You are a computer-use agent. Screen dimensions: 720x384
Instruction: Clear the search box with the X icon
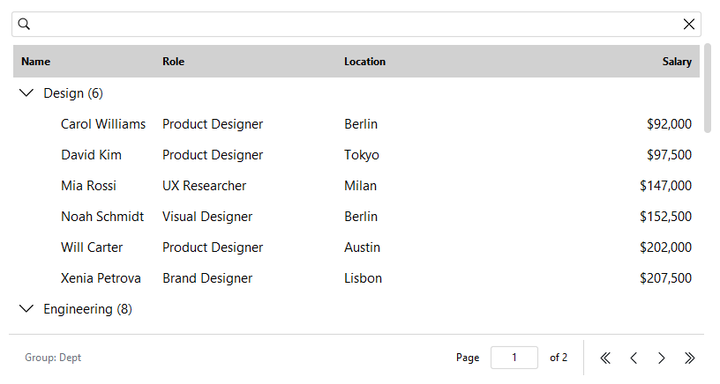(x=688, y=24)
